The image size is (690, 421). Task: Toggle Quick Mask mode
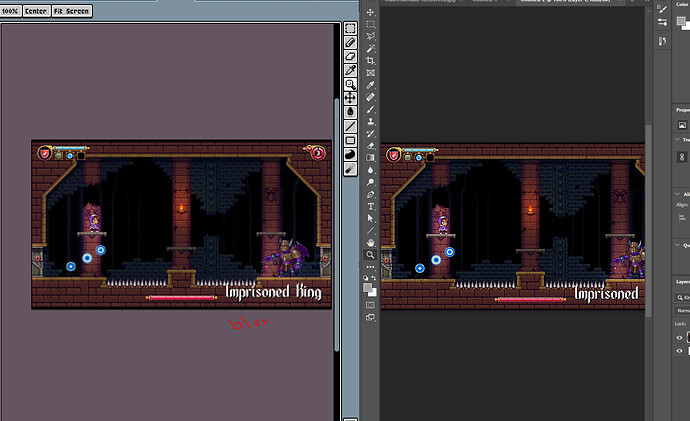[x=371, y=305]
